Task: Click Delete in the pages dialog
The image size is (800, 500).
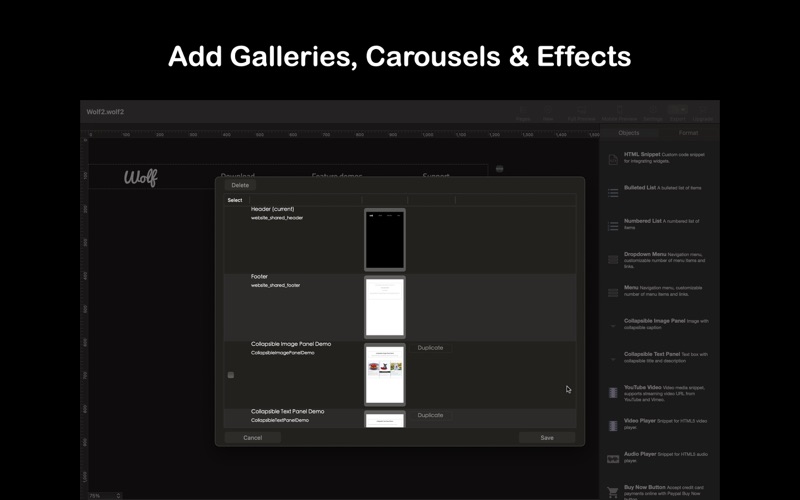Action: click(x=240, y=185)
